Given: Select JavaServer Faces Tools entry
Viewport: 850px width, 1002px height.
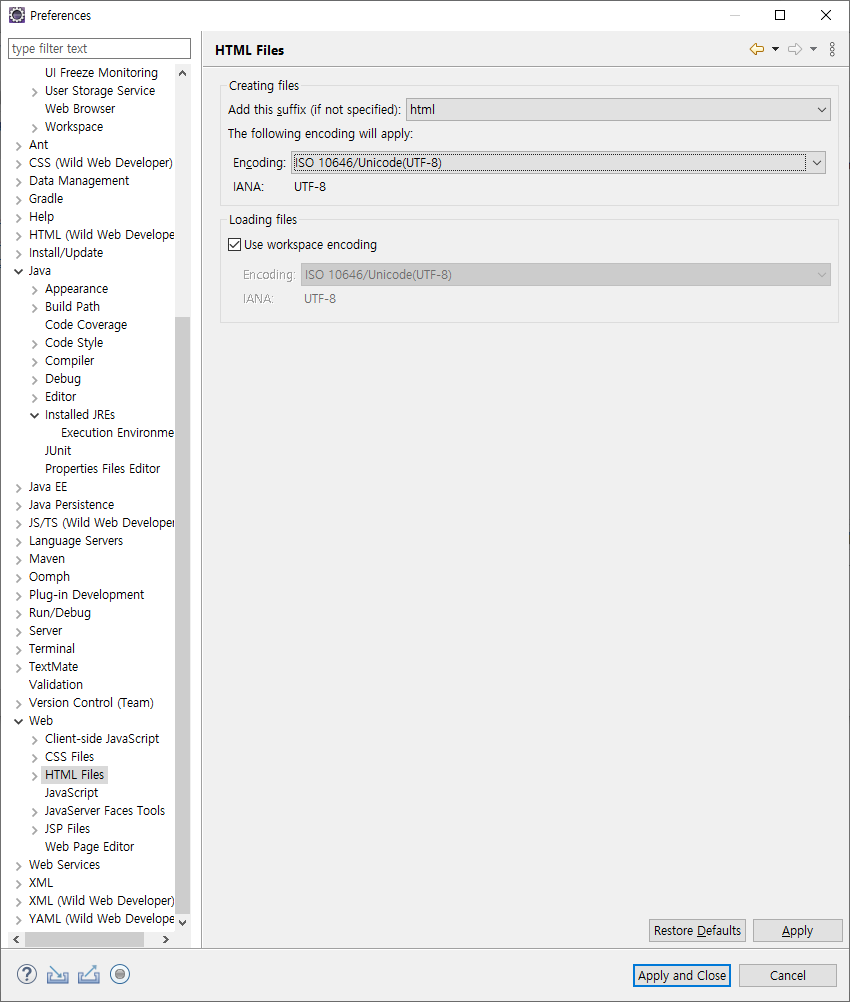Looking at the screenshot, I should [x=105, y=810].
